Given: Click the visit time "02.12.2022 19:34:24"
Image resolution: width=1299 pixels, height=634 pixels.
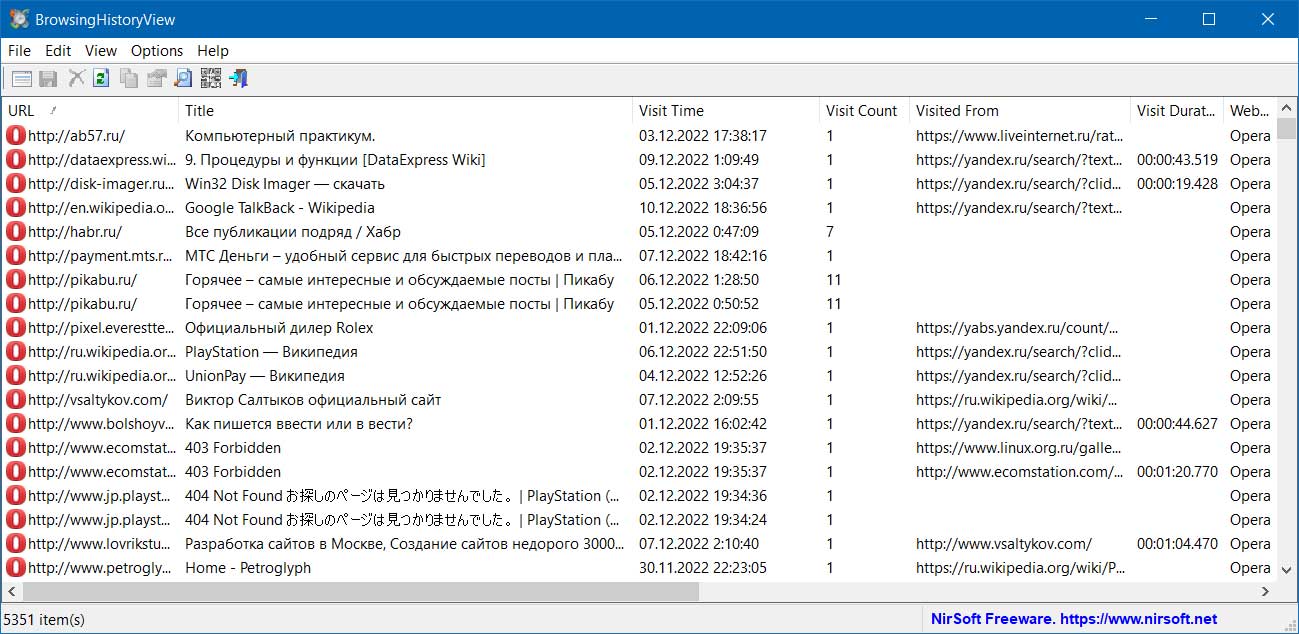Looking at the screenshot, I should click(x=703, y=519).
